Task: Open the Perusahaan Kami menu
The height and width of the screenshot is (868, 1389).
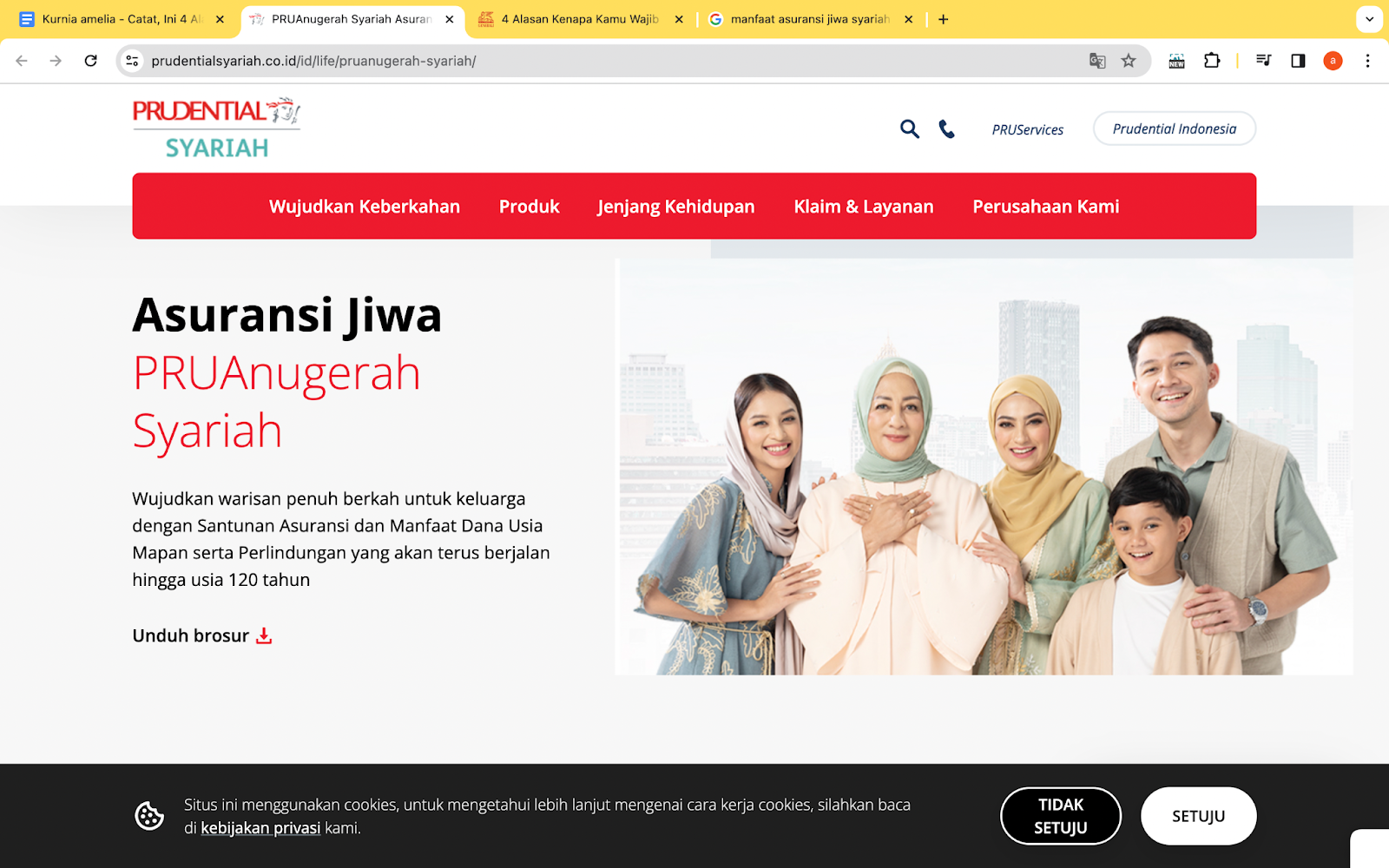Action: (1046, 207)
